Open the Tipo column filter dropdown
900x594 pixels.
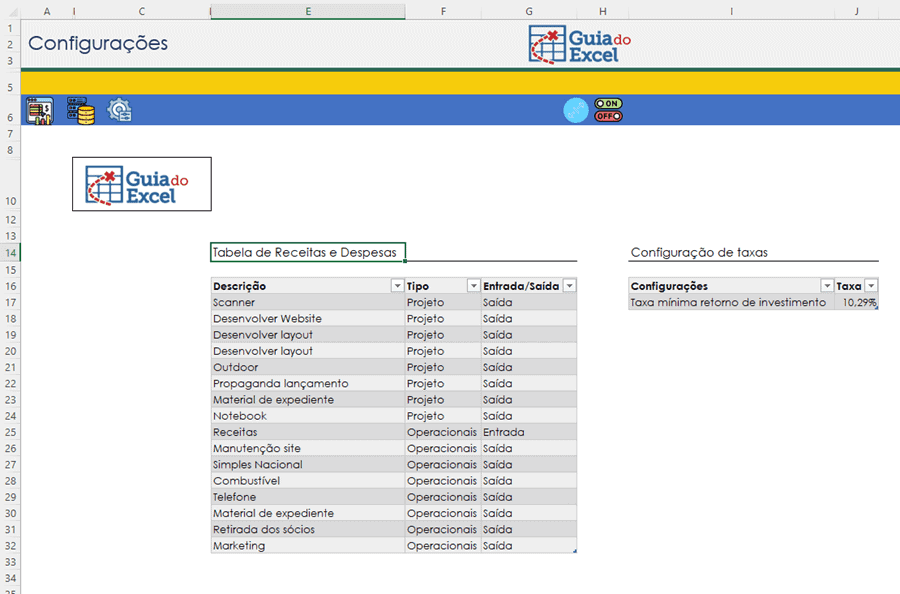coord(473,286)
